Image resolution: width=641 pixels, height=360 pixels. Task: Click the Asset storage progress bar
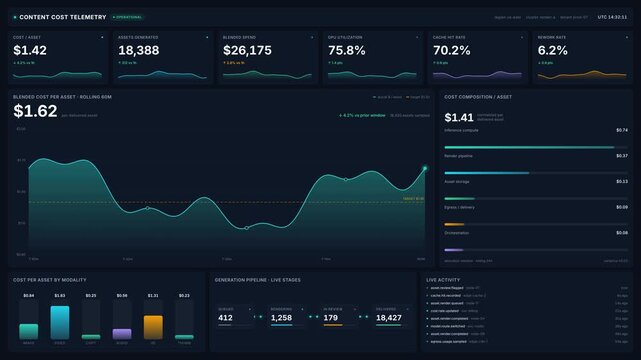[x=536, y=199]
